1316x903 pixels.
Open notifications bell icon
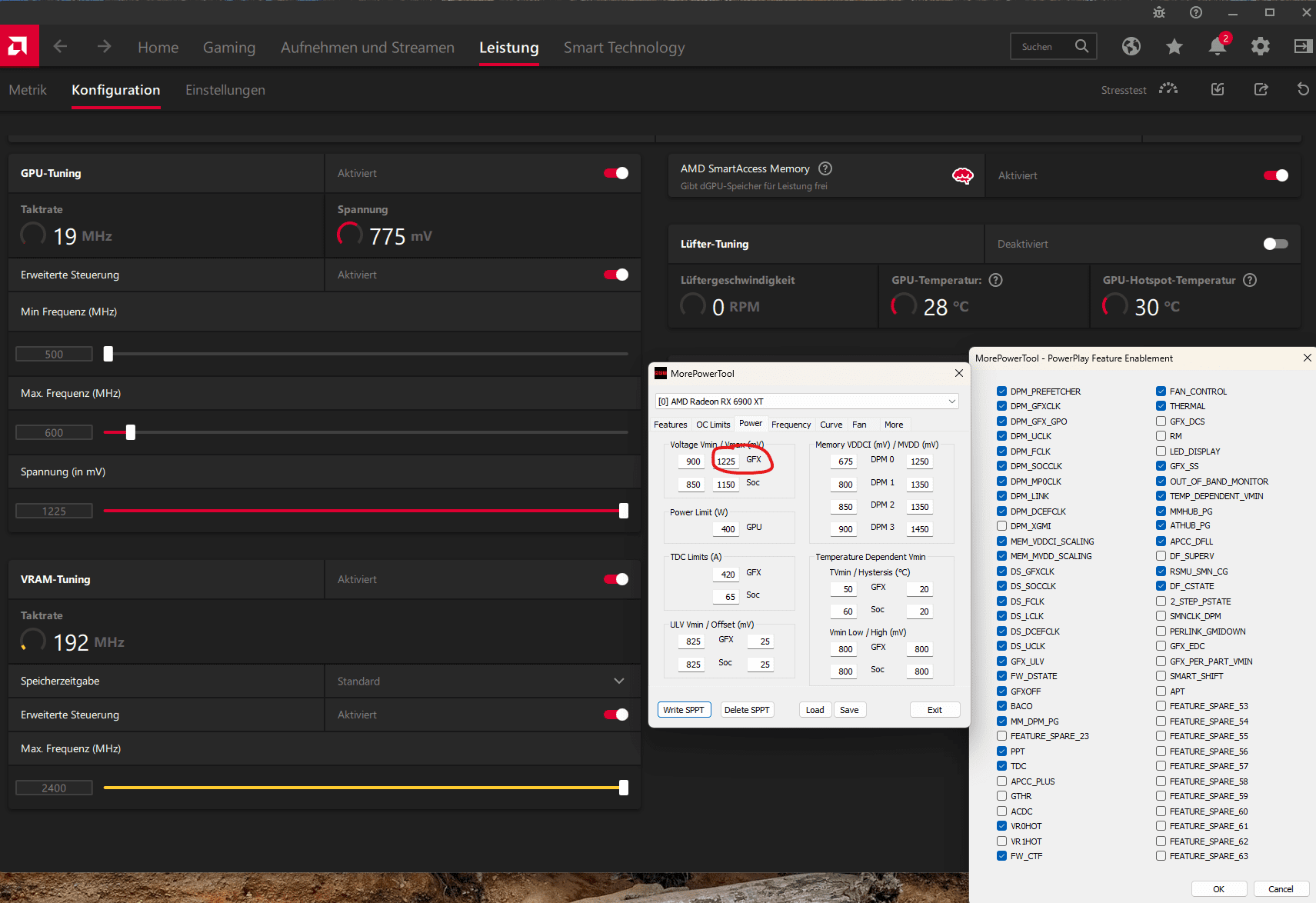tap(1217, 46)
